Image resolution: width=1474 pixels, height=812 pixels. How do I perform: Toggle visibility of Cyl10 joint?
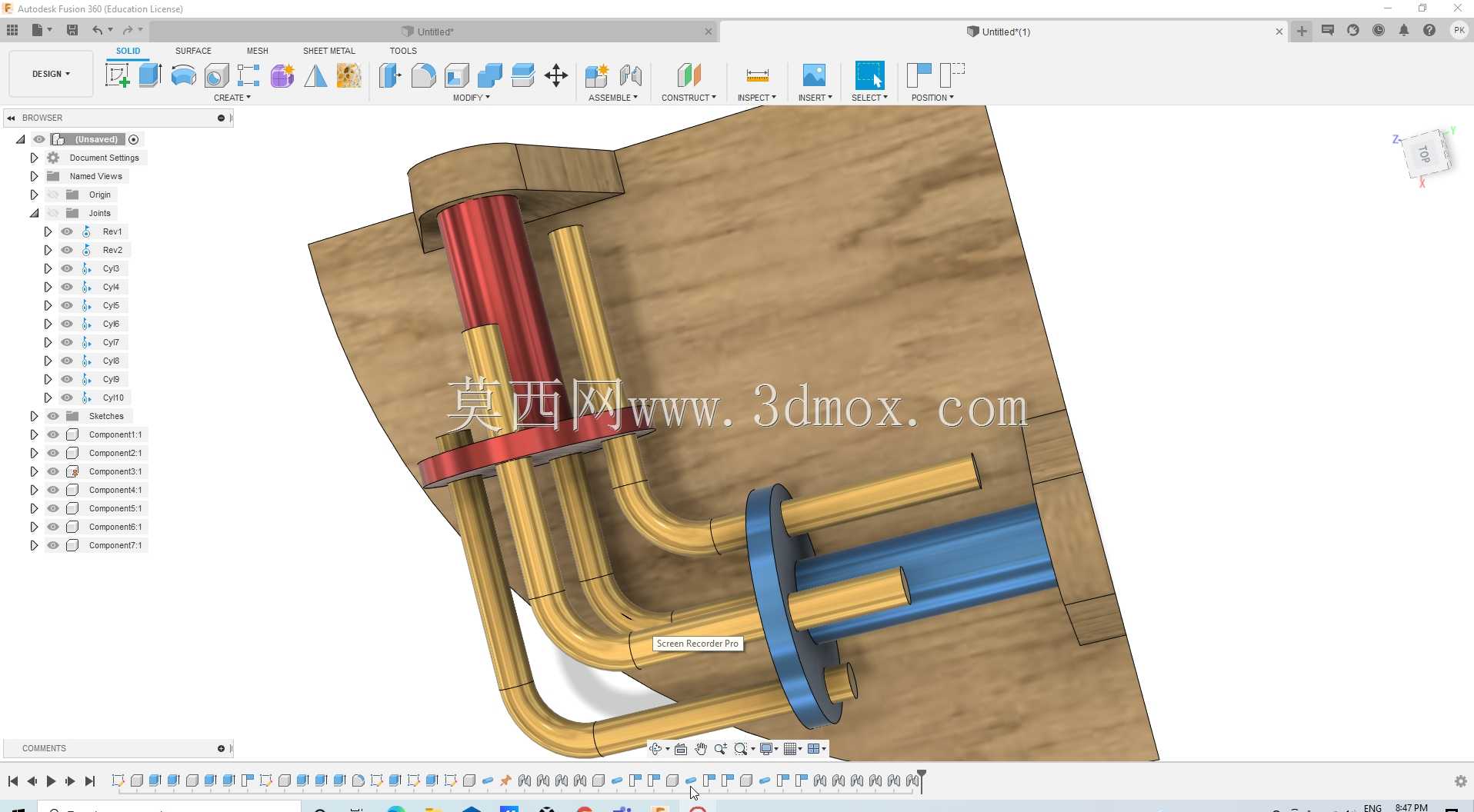(x=67, y=398)
